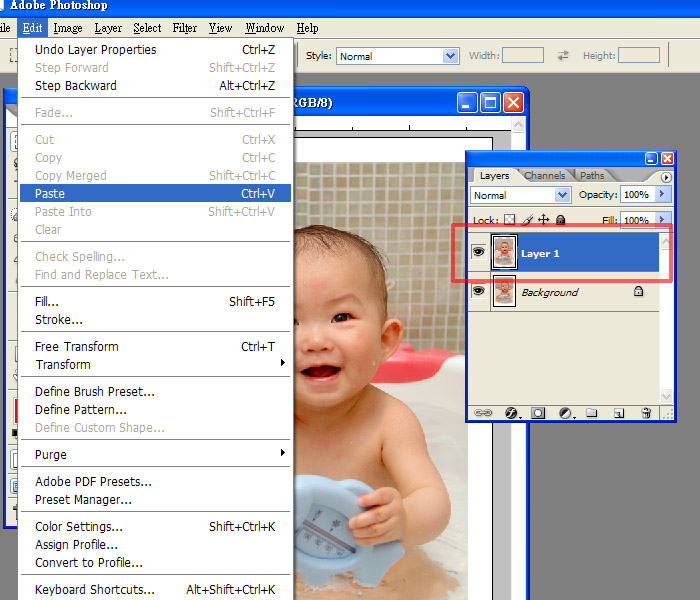Open the Style dropdown in options bar
The image size is (700, 600).
tap(397, 56)
